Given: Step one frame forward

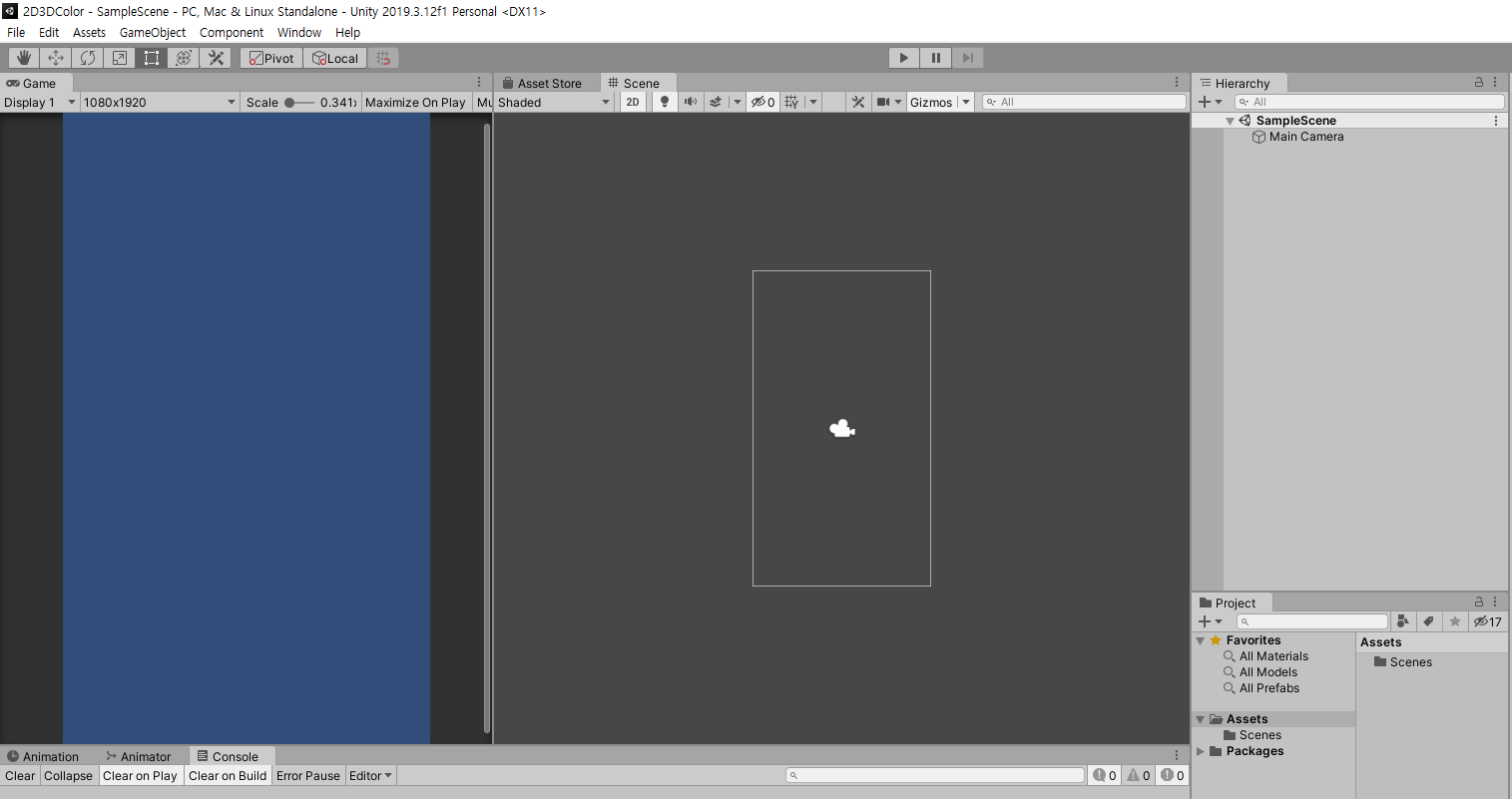Looking at the screenshot, I should pos(968,58).
